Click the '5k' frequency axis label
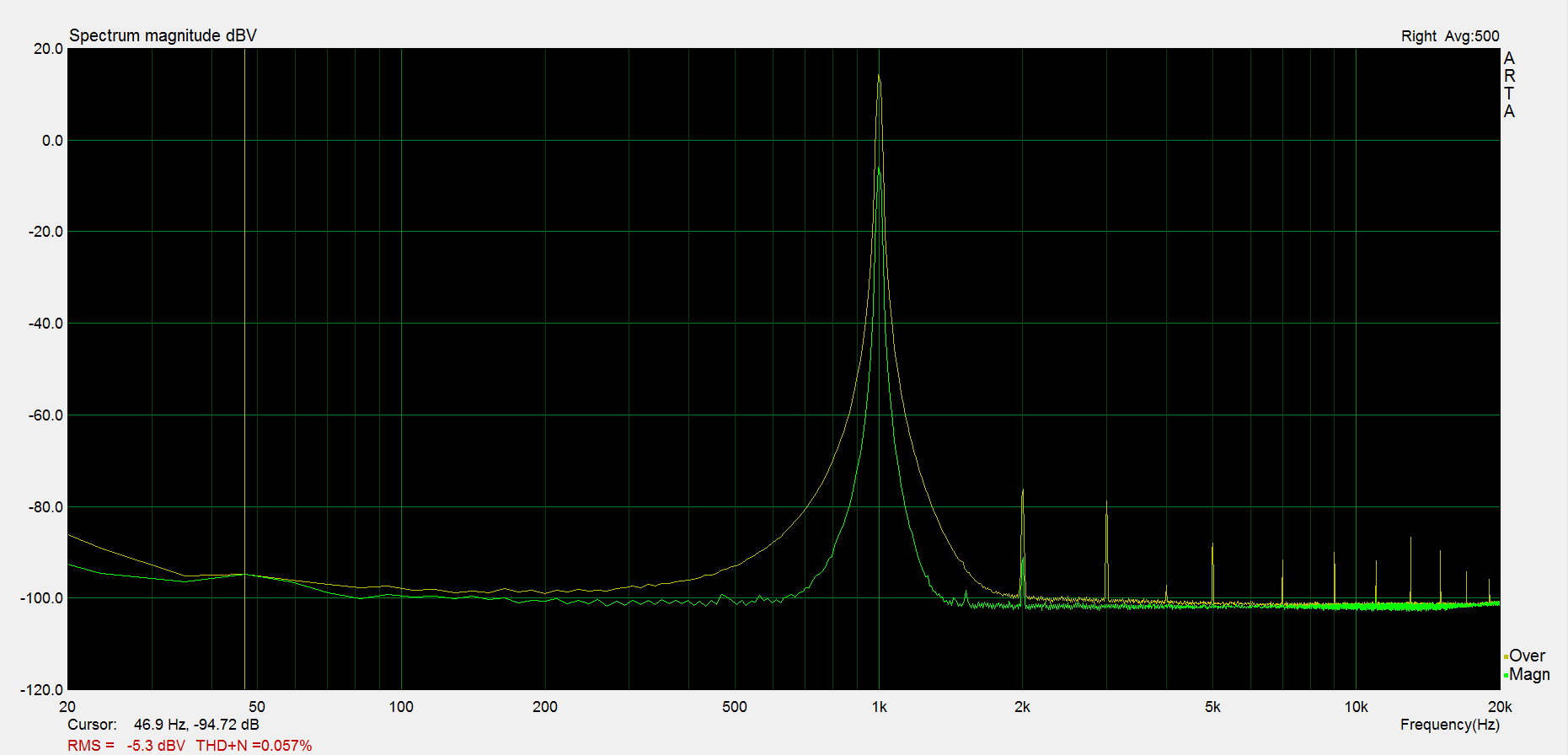The height and width of the screenshot is (755, 1568). coord(1212,707)
